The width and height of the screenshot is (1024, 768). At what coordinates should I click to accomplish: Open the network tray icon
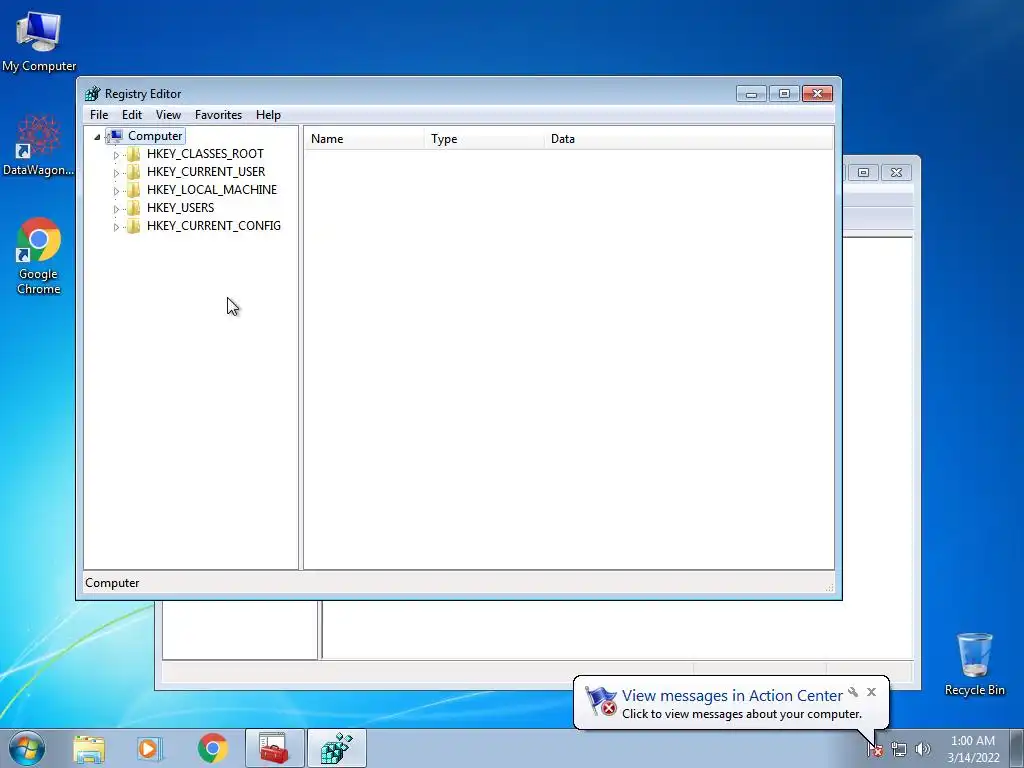899,750
